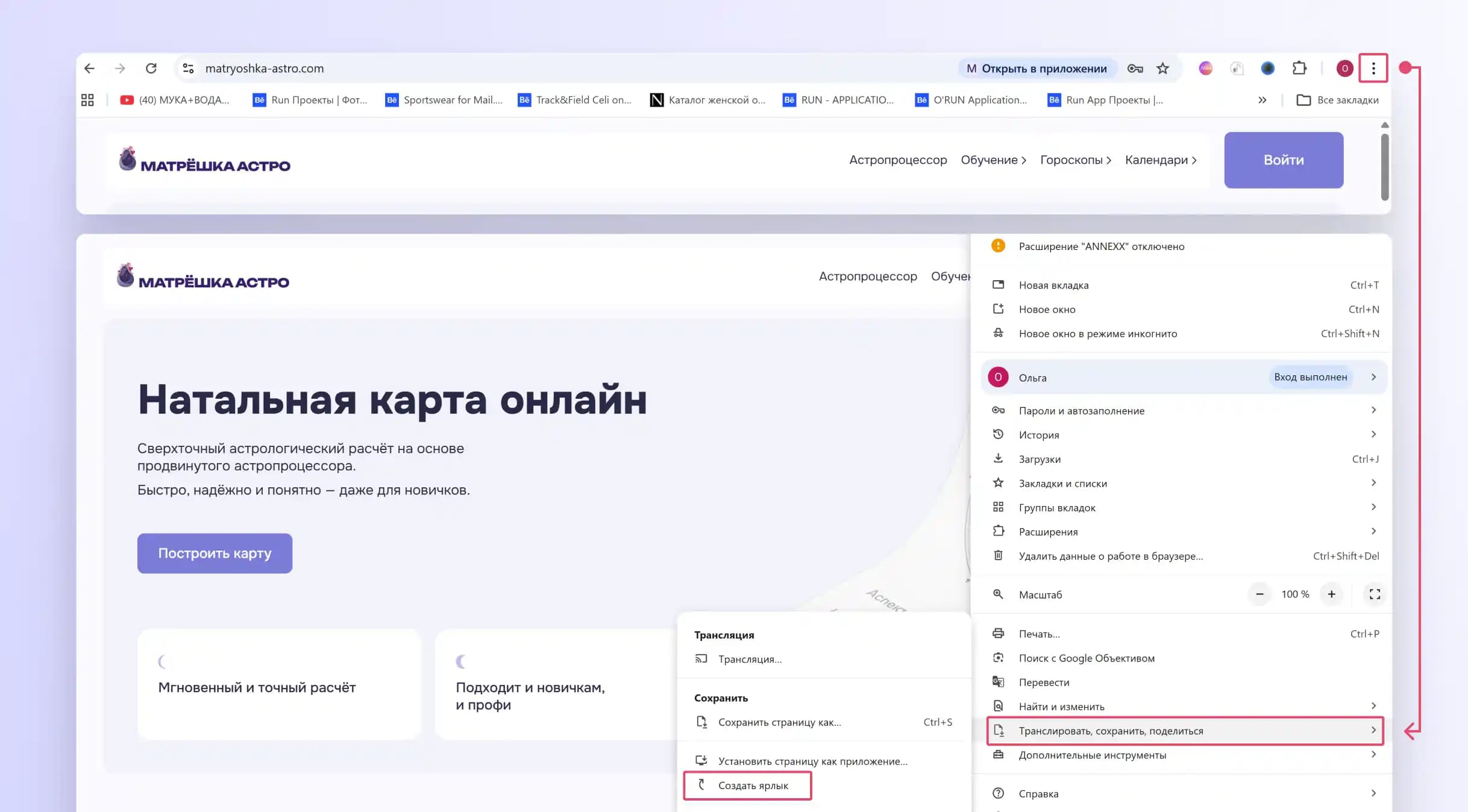Open hidden bookmarks with the chevron
The height and width of the screenshot is (812, 1468).
click(1263, 100)
